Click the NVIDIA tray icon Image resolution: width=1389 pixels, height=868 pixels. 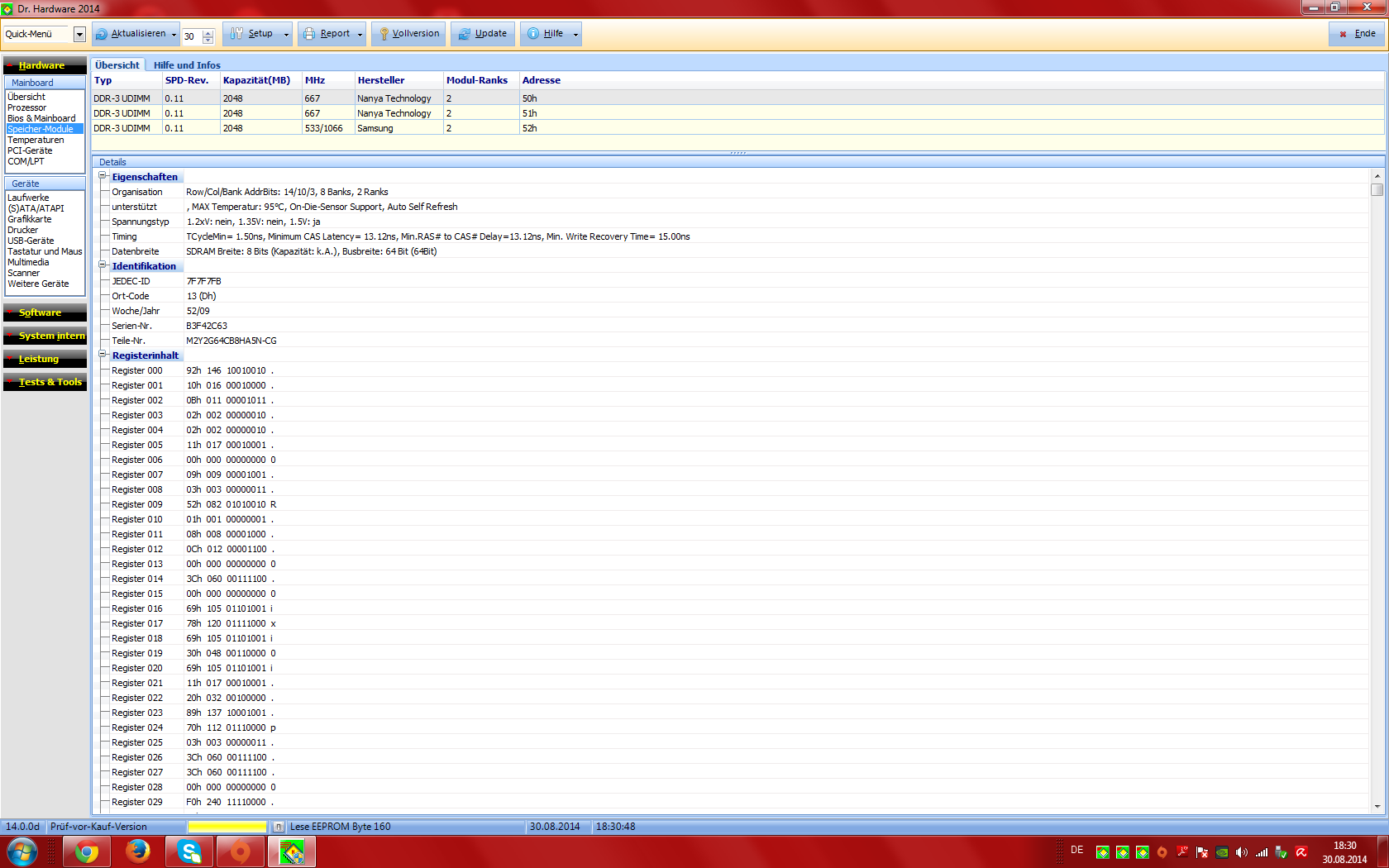point(1222,852)
